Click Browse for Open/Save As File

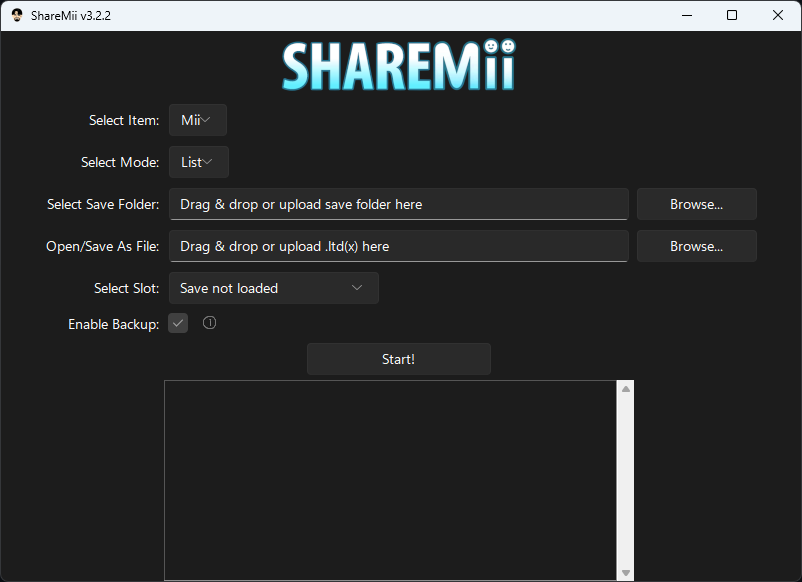click(697, 246)
